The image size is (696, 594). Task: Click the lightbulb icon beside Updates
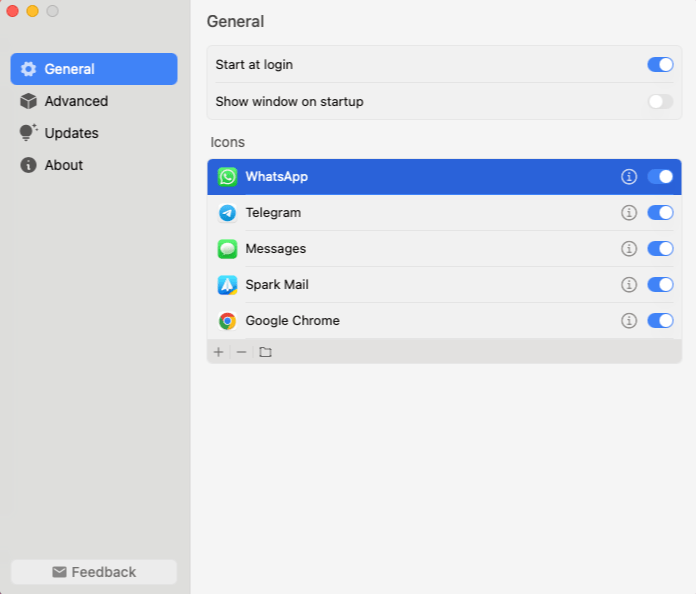click(28, 132)
